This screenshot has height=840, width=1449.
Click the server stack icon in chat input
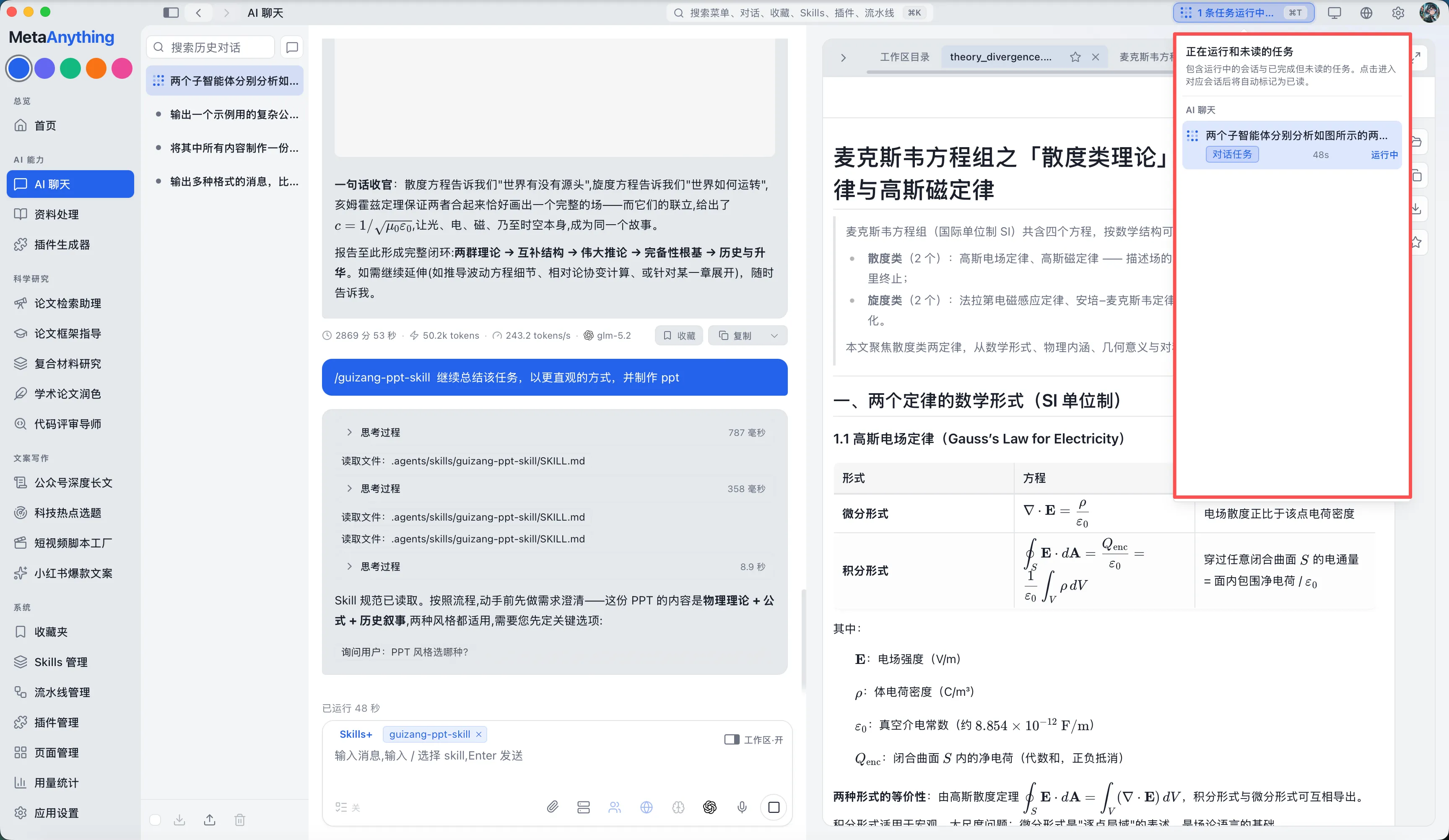pyautogui.click(x=584, y=807)
